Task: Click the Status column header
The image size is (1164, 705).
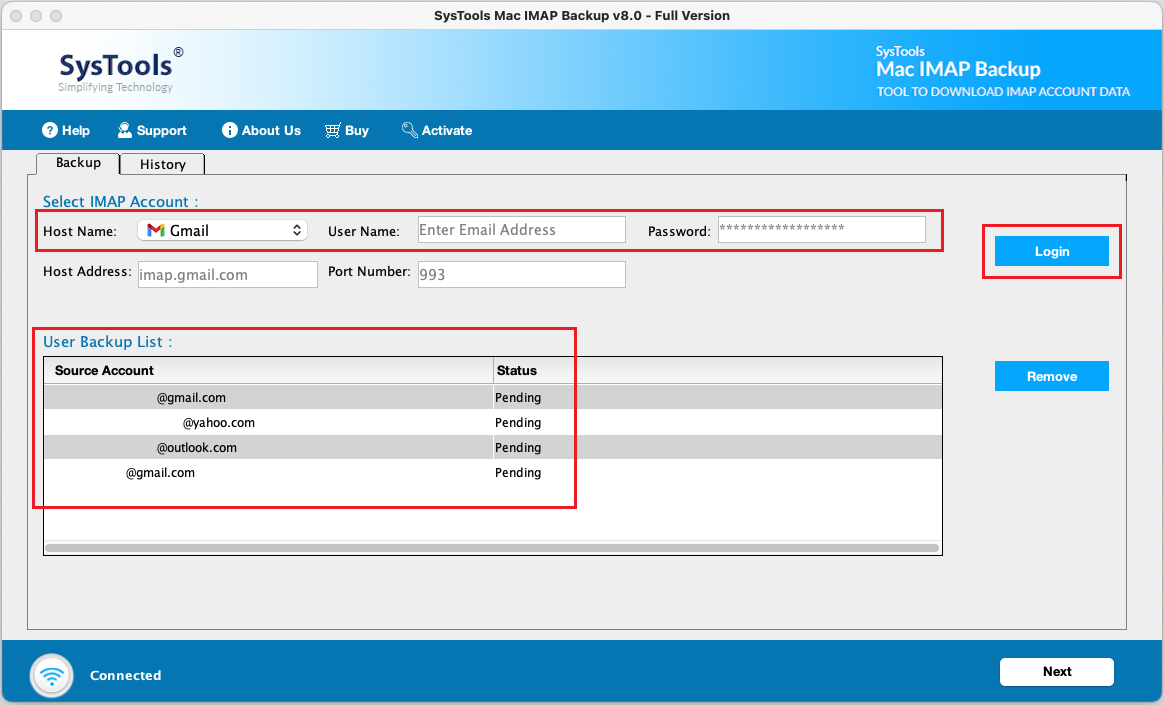Action: coord(717,370)
